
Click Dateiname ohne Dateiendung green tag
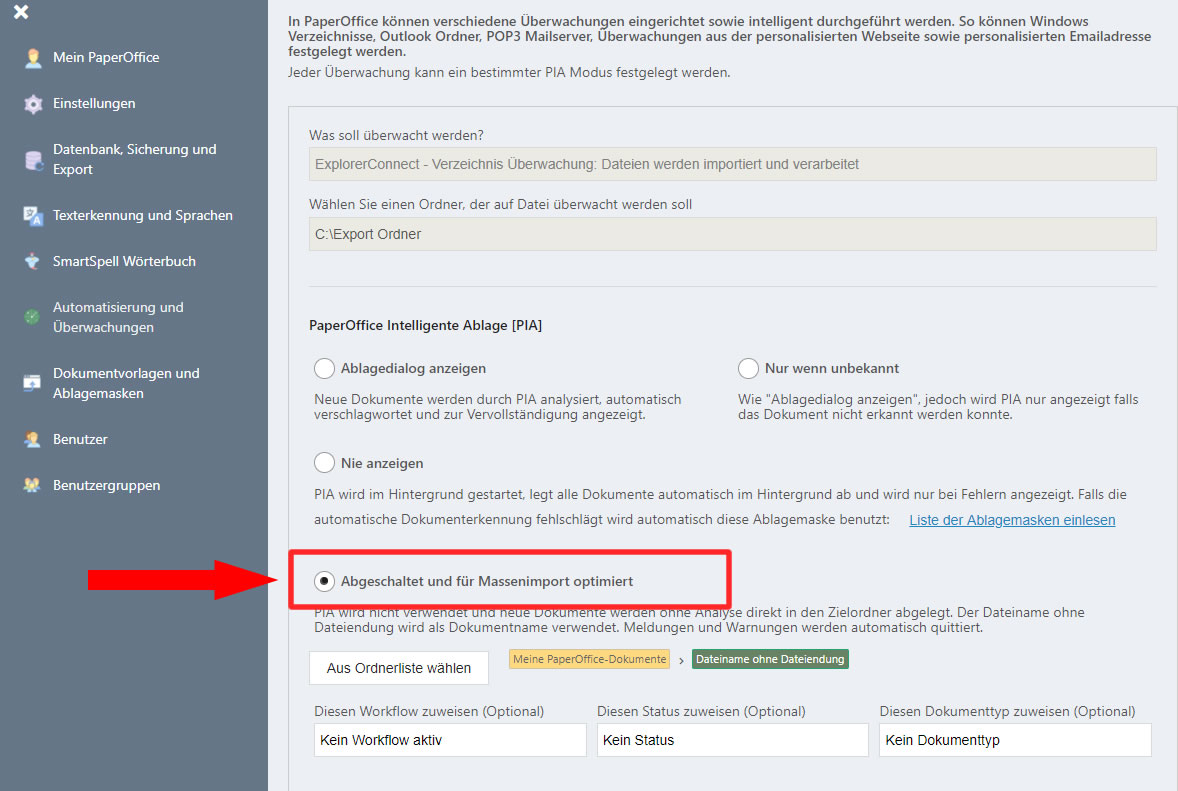pyautogui.click(x=770, y=659)
